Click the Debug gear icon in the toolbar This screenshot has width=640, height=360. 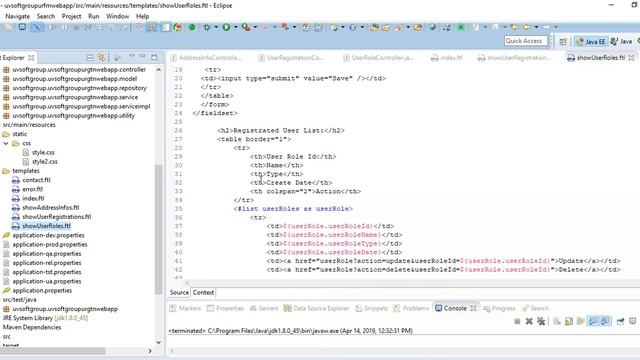[x=207, y=27]
